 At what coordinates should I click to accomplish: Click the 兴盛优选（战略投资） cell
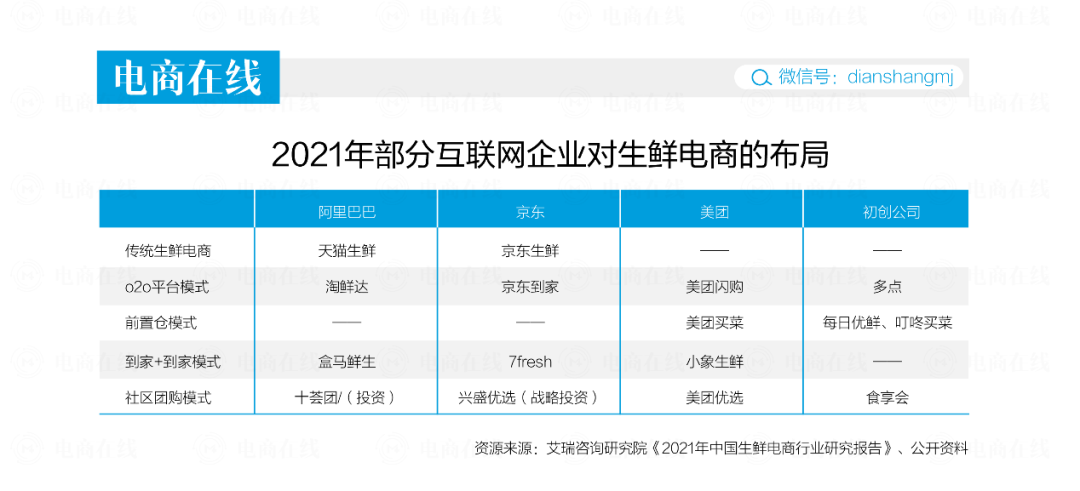point(530,397)
